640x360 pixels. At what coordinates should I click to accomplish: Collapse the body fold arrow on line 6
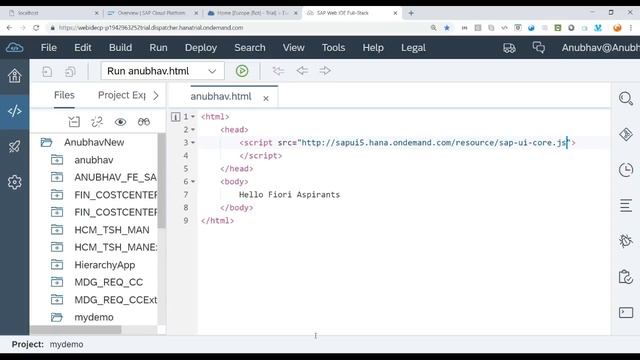point(193,182)
